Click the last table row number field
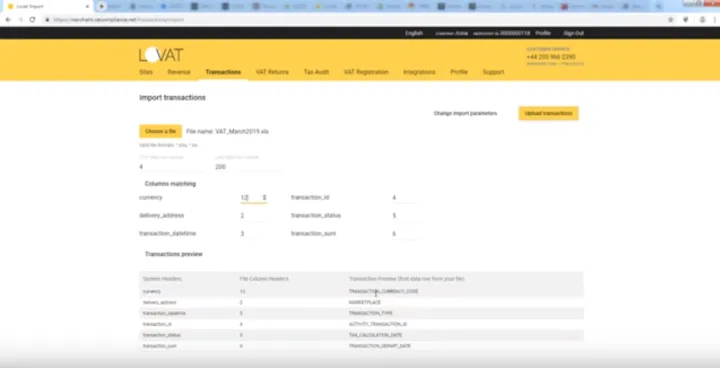 247,167
